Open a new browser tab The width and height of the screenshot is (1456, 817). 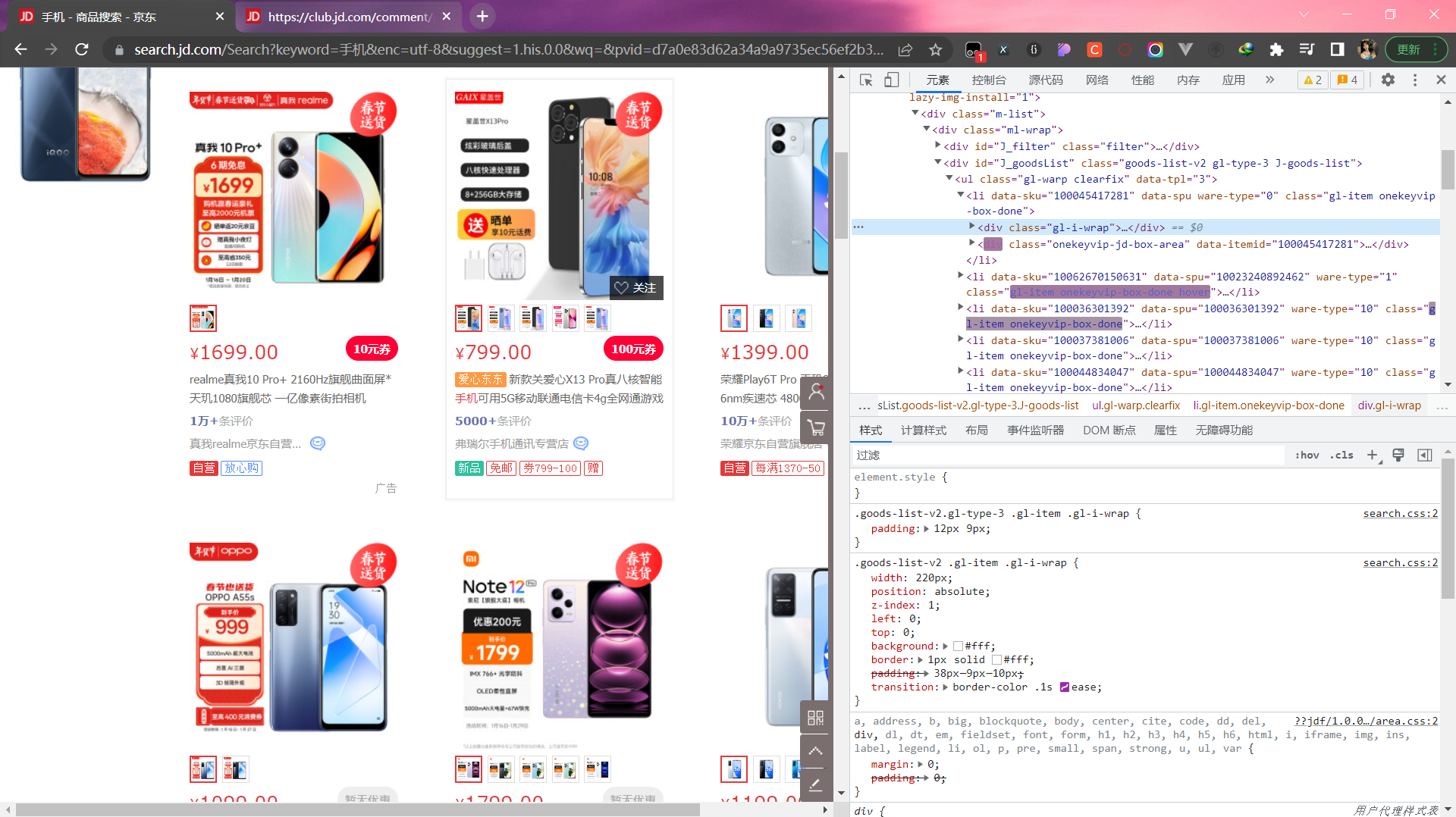click(482, 16)
